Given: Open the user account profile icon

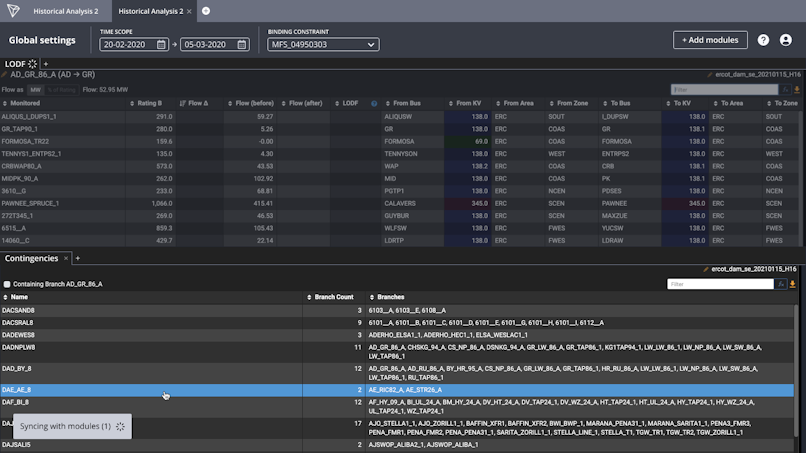Looking at the screenshot, I should (x=785, y=40).
